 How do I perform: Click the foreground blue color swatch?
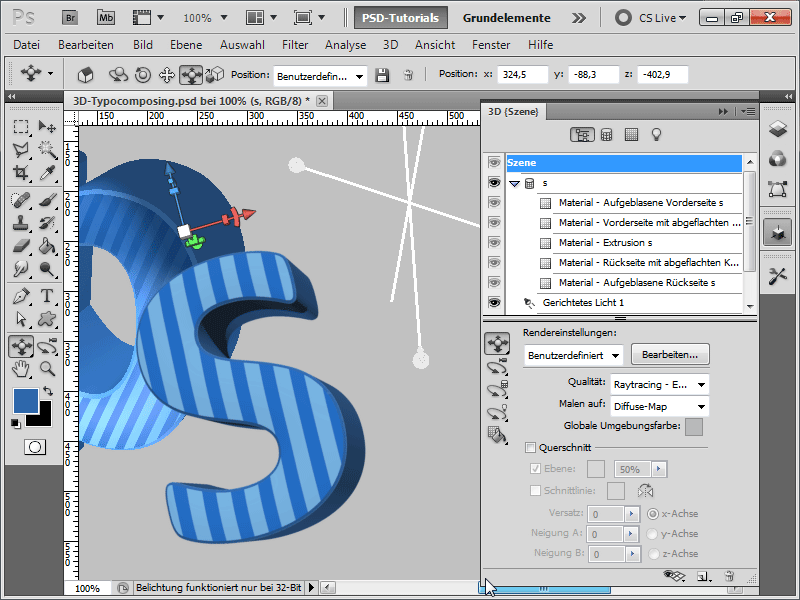[x=26, y=401]
